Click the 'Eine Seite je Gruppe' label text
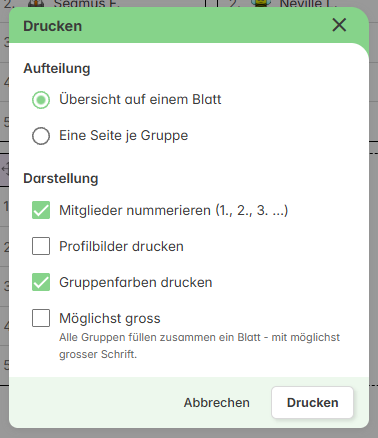 pyautogui.click(x=124, y=136)
